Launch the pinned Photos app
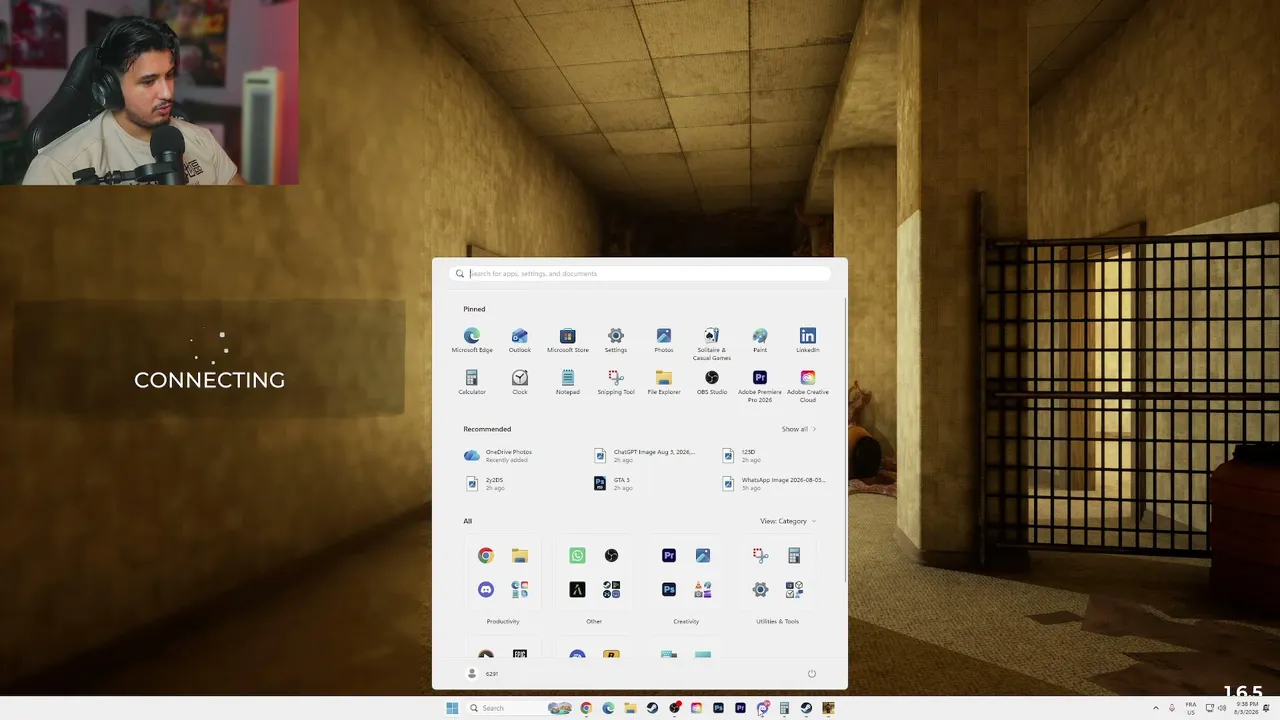Screen dimensions: 1280x720 [x=664, y=340]
